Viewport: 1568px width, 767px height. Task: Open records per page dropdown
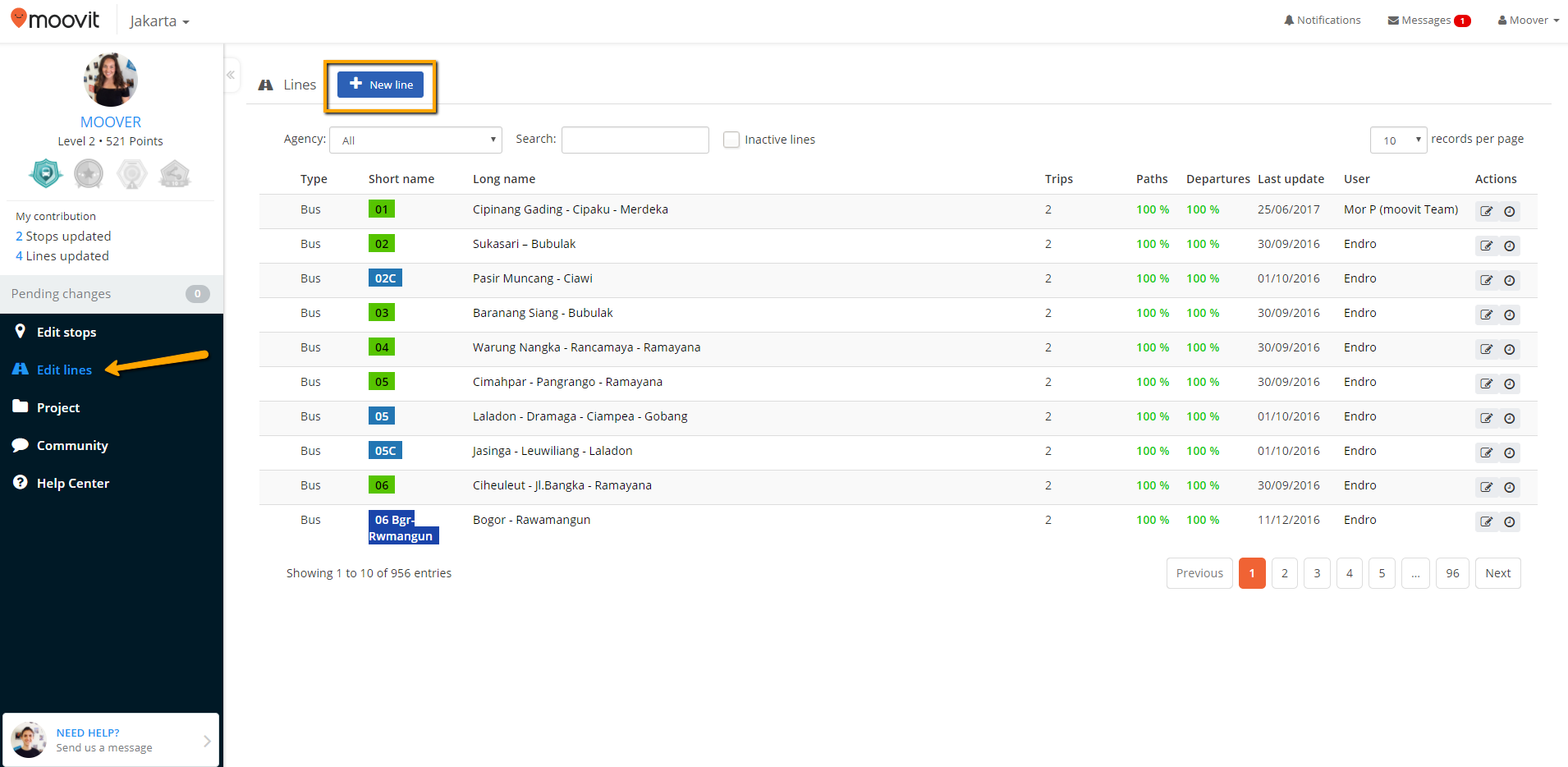point(1398,140)
